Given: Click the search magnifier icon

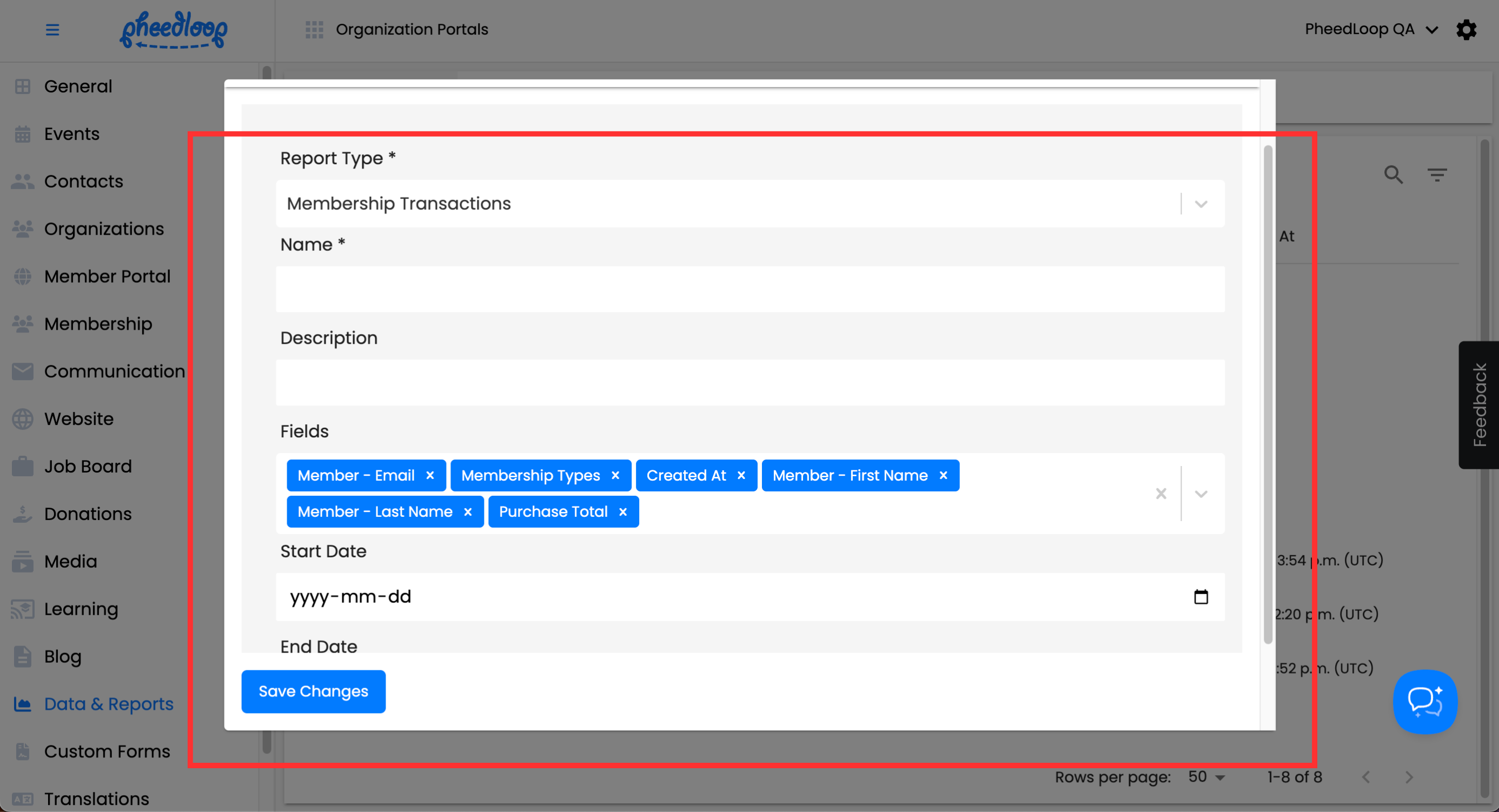Looking at the screenshot, I should tap(1393, 175).
